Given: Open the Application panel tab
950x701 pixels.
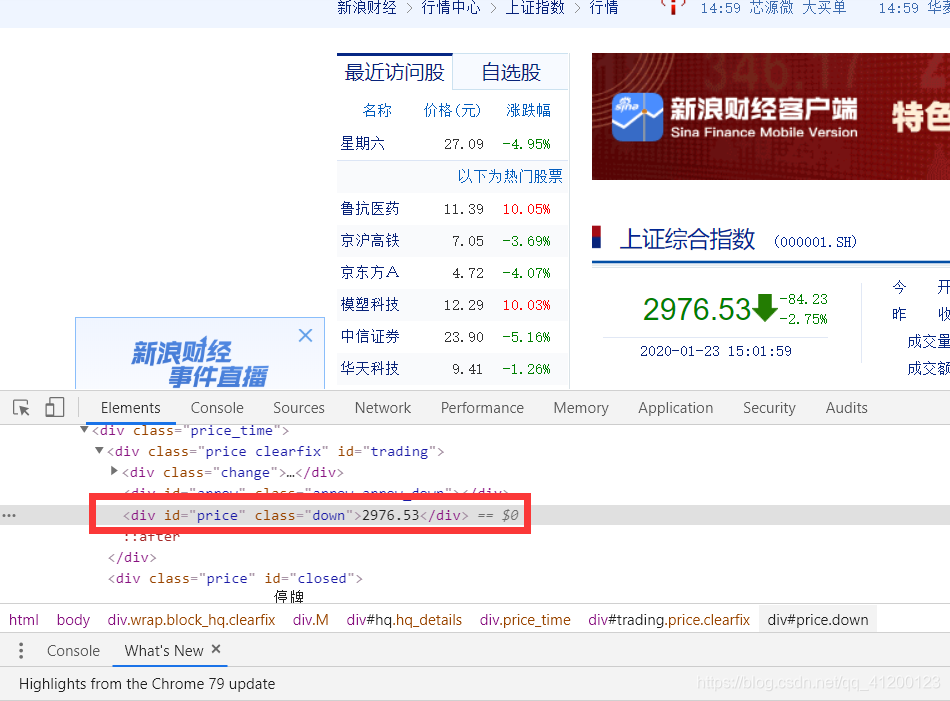Looking at the screenshot, I should [676, 408].
